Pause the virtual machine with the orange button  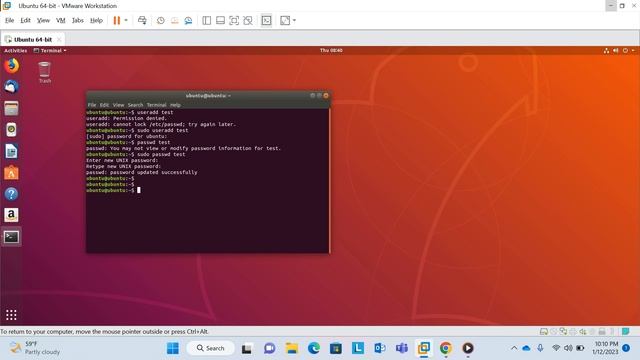click(117, 20)
